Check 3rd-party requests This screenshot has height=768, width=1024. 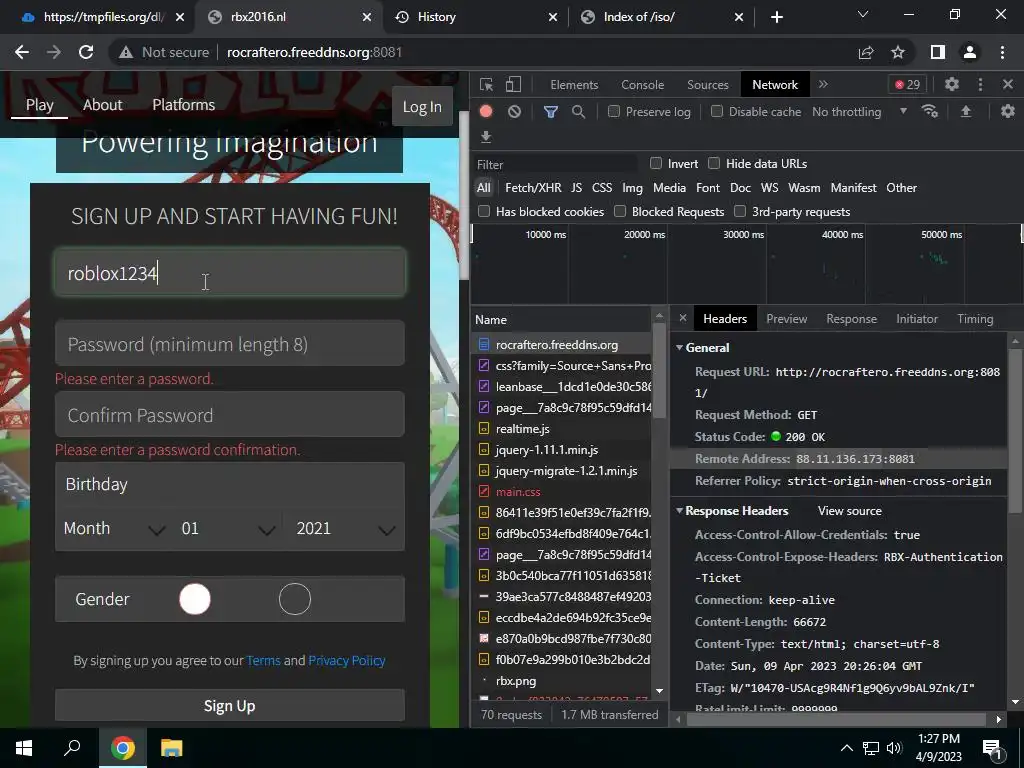[x=740, y=211]
